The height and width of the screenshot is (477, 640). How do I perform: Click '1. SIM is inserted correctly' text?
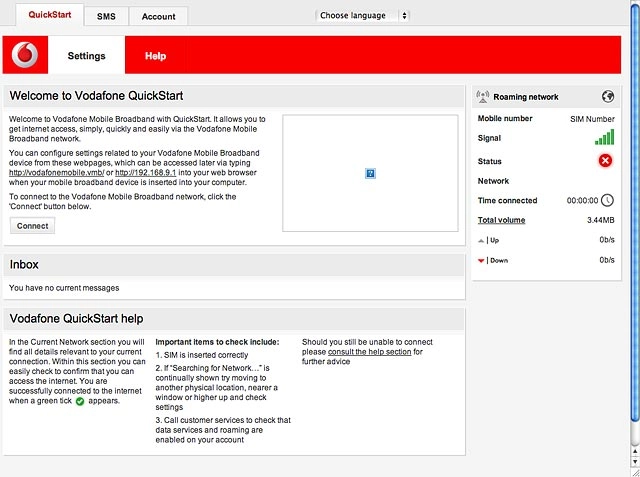coord(202,355)
